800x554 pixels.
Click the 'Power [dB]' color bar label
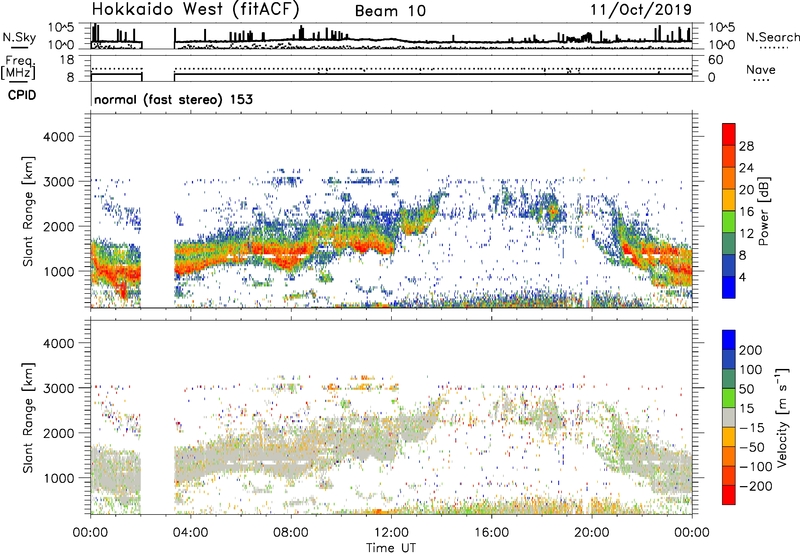pos(764,211)
